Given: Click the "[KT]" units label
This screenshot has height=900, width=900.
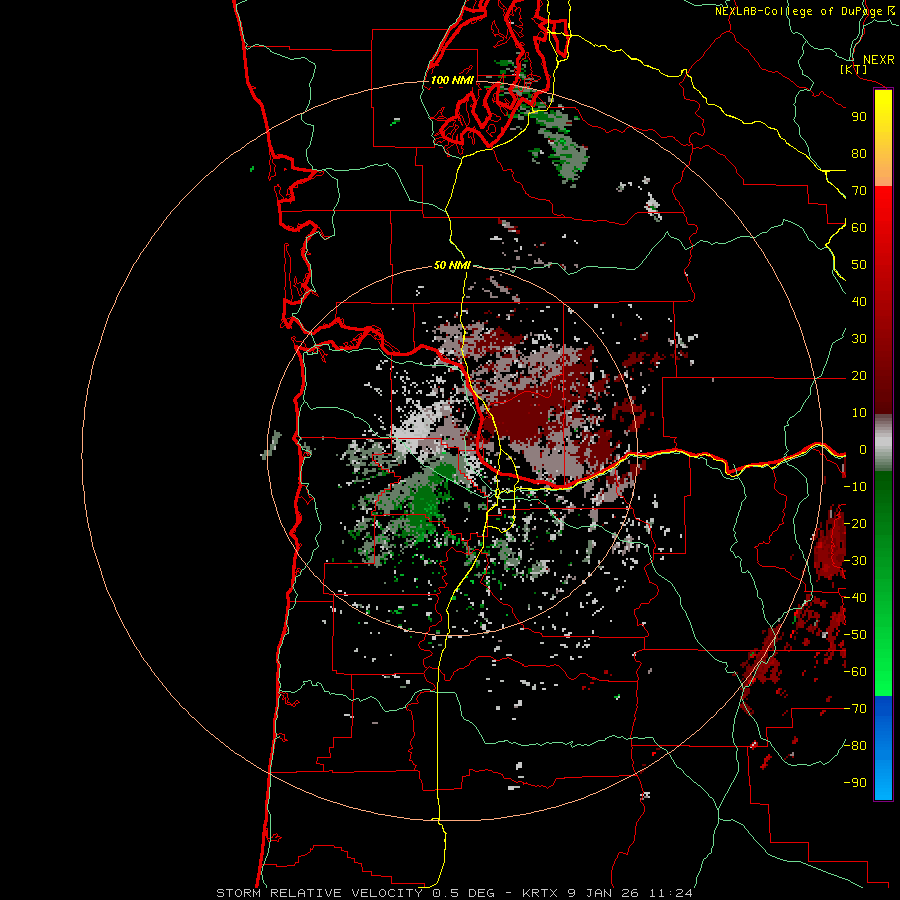Looking at the screenshot, I should (x=854, y=69).
